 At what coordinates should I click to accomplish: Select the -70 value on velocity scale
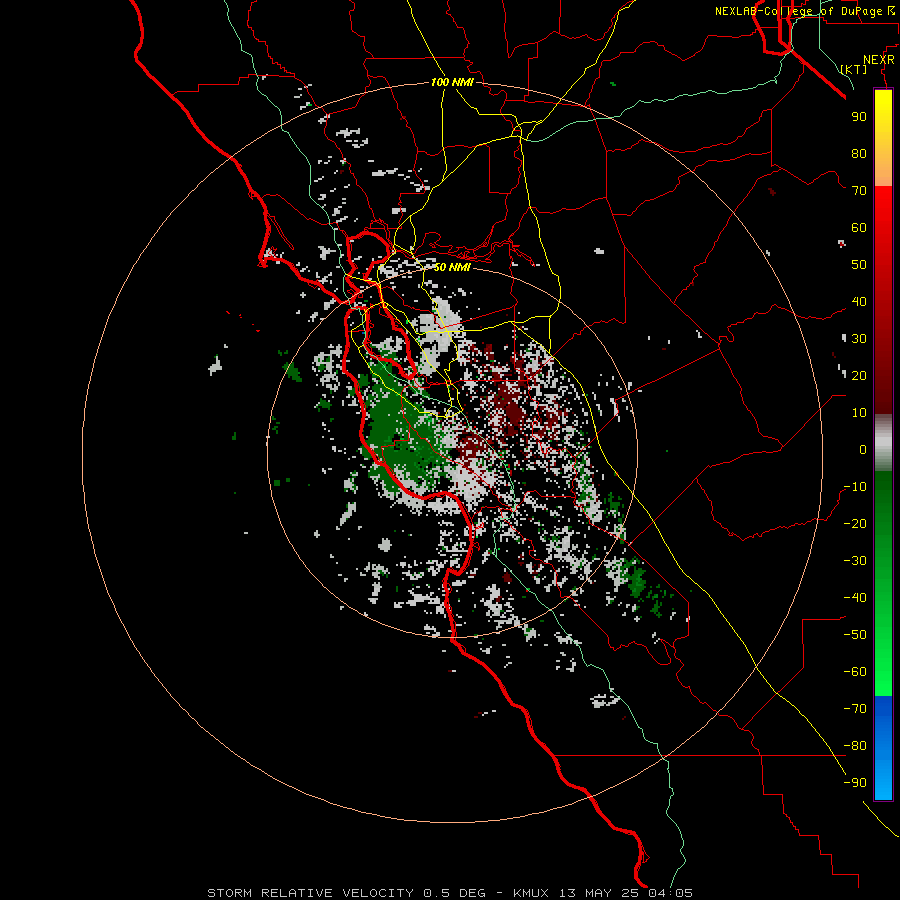(855, 708)
